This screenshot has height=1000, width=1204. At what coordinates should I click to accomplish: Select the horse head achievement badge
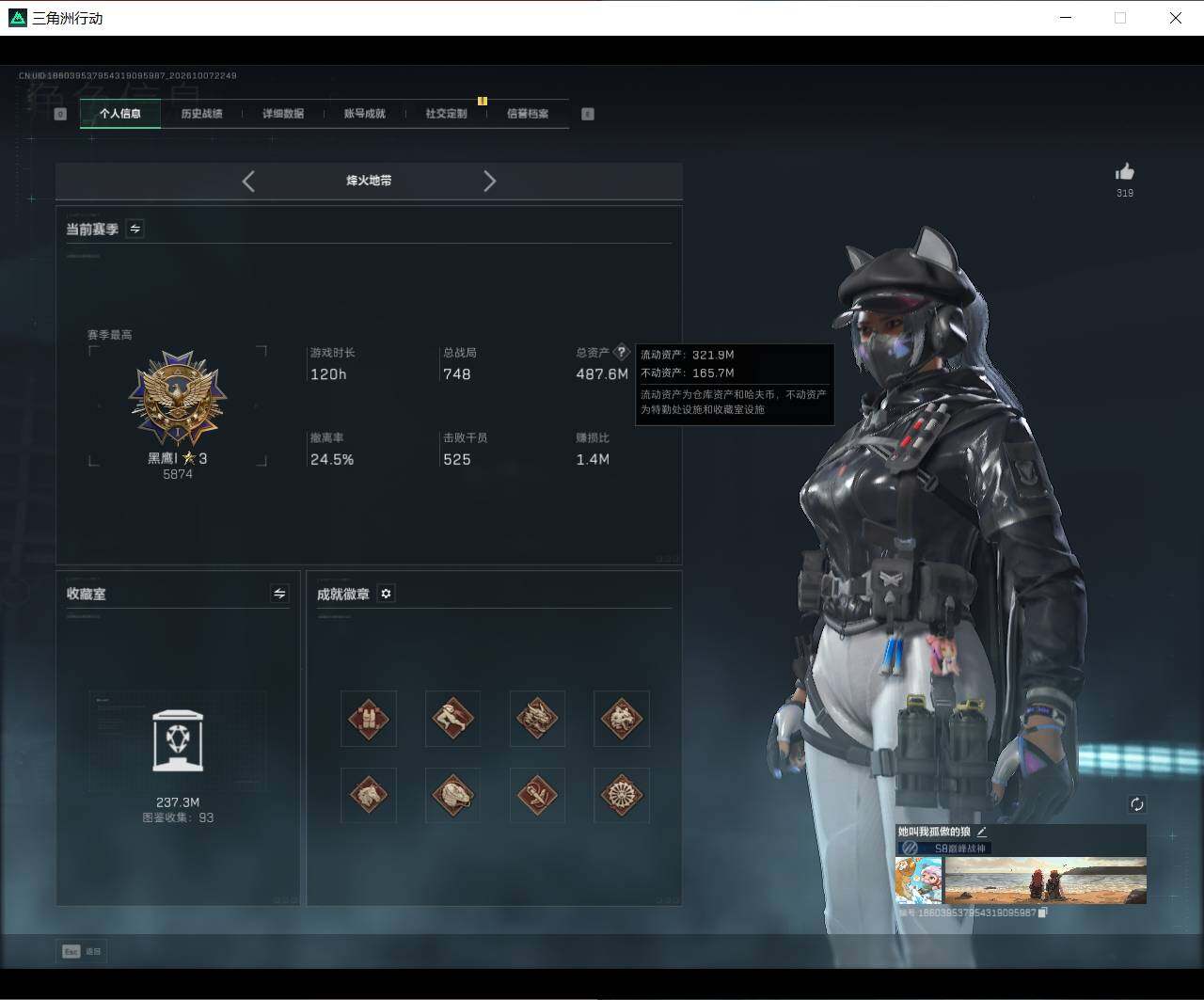(369, 795)
